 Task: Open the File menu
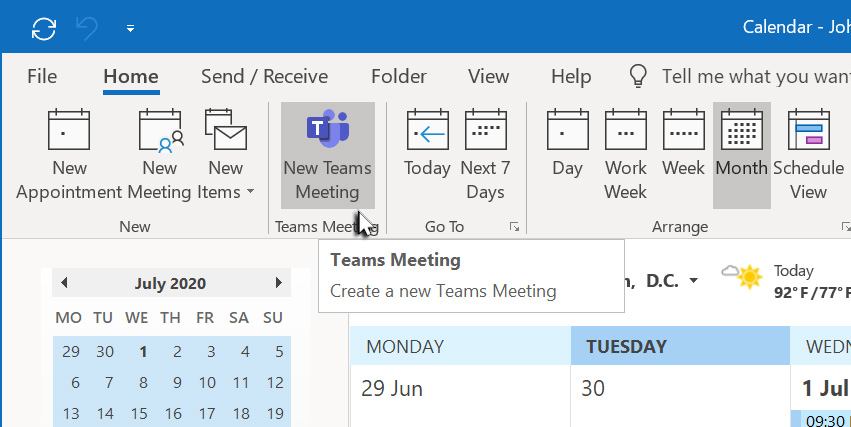(42, 76)
